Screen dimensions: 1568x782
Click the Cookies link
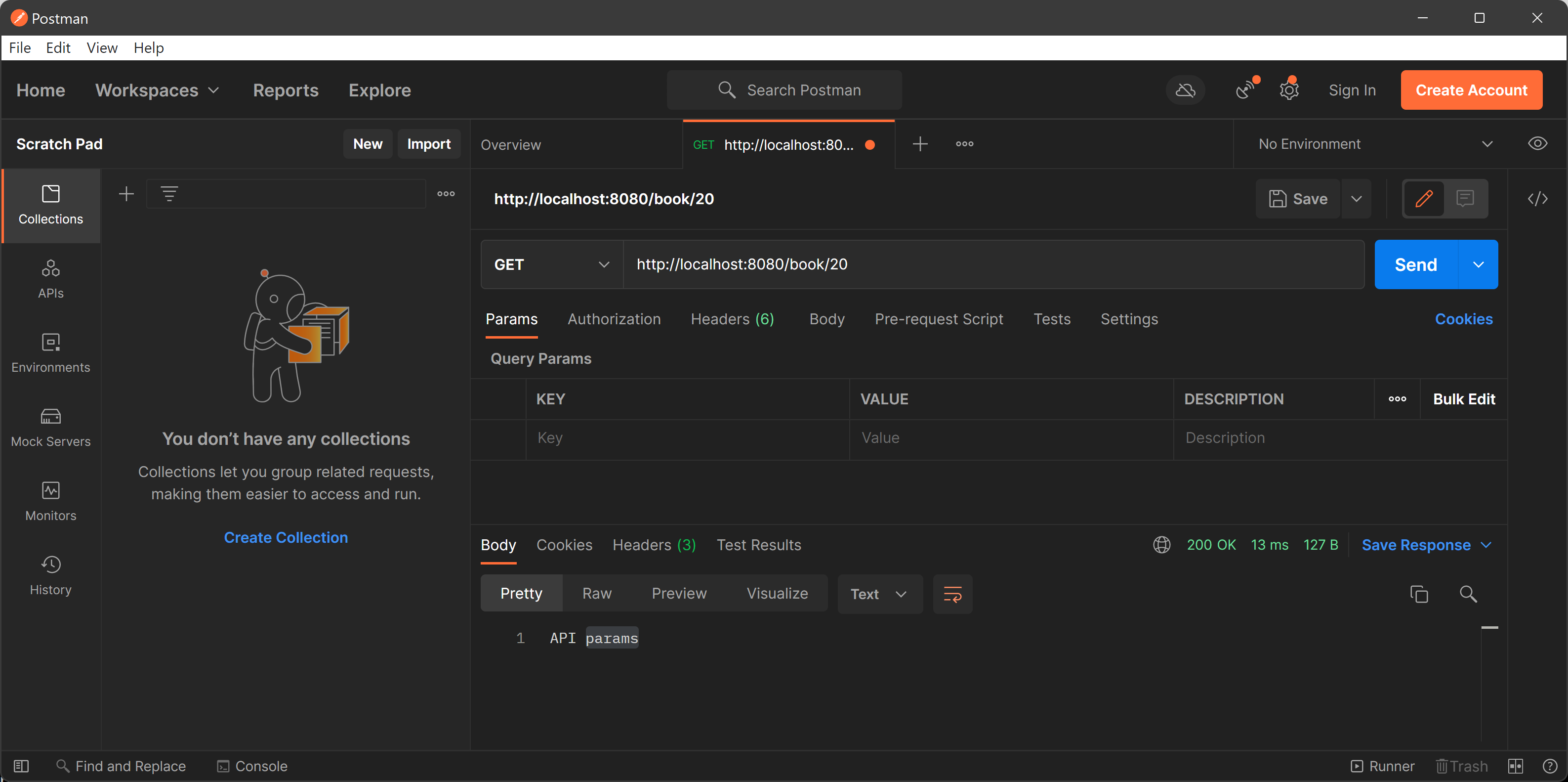(1463, 319)
